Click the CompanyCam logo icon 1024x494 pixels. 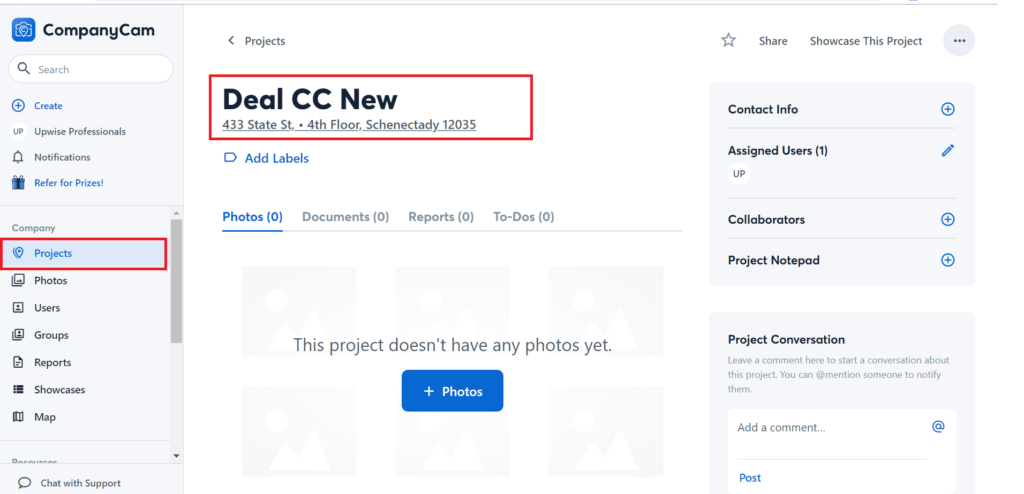click(24, 30)
